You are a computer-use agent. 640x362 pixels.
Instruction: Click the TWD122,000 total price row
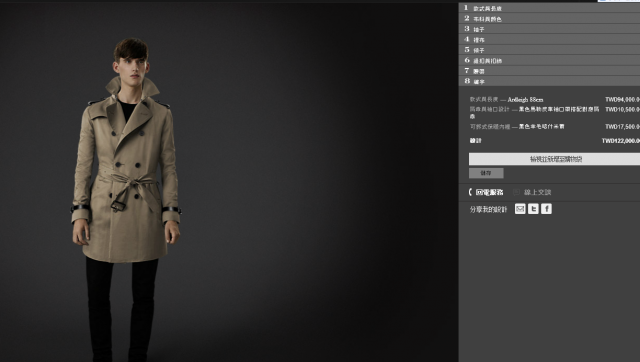[x=554, y=141]
